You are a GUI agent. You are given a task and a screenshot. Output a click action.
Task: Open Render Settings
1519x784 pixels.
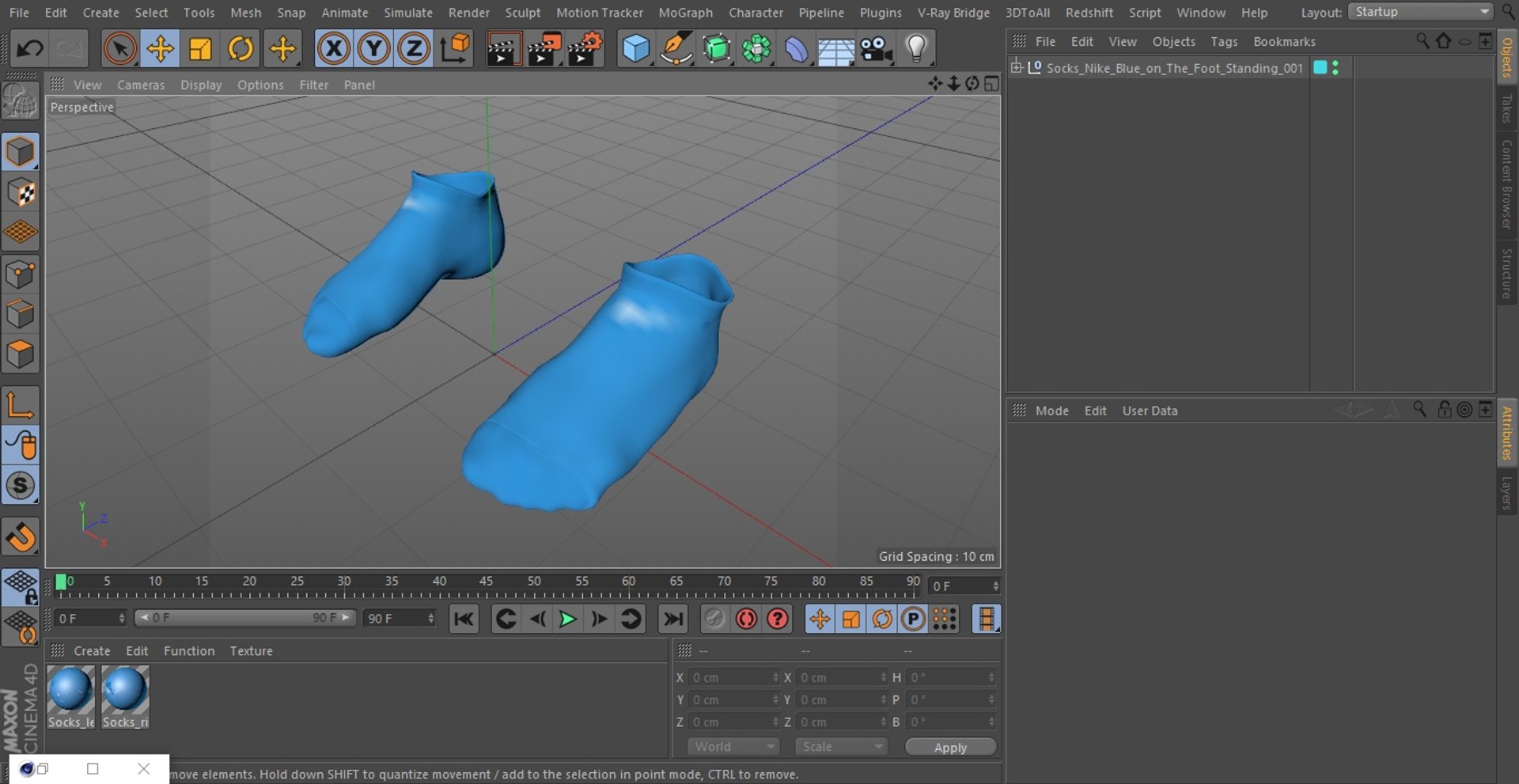coord(585,49)
